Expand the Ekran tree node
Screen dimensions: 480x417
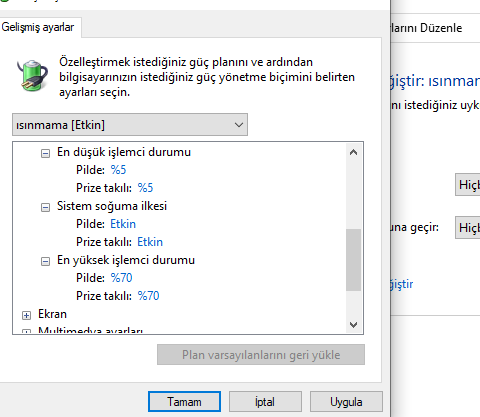26,315
